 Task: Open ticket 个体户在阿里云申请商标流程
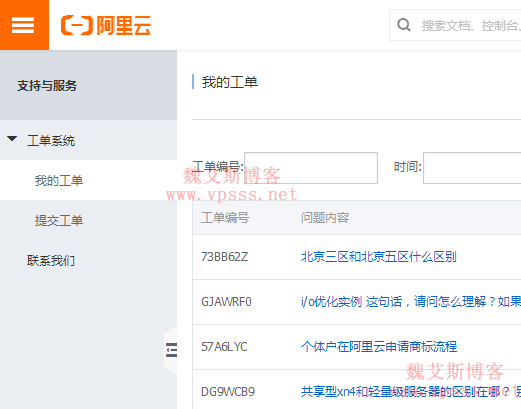[379, 347]
